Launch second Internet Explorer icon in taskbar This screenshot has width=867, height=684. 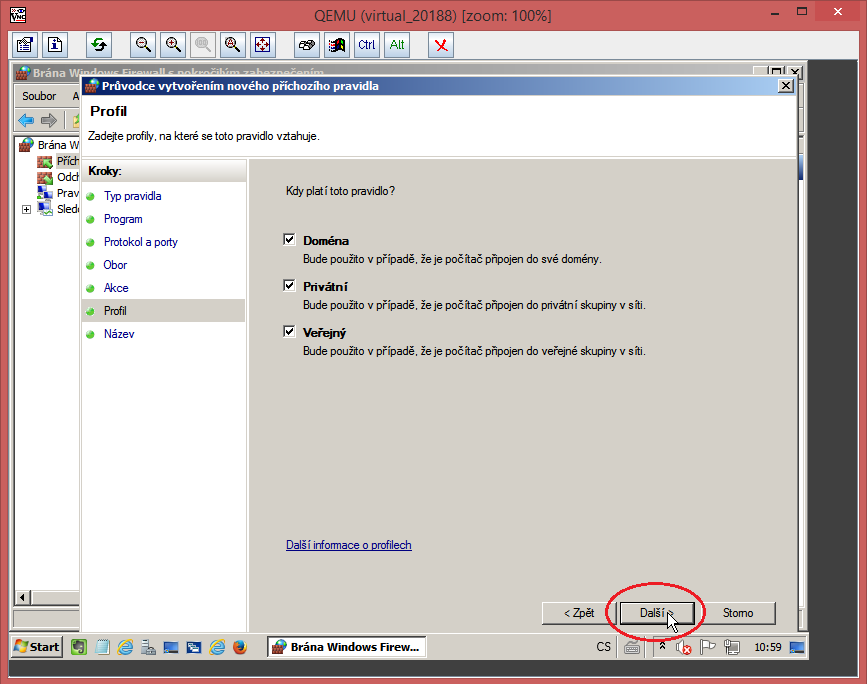[217, 647]
